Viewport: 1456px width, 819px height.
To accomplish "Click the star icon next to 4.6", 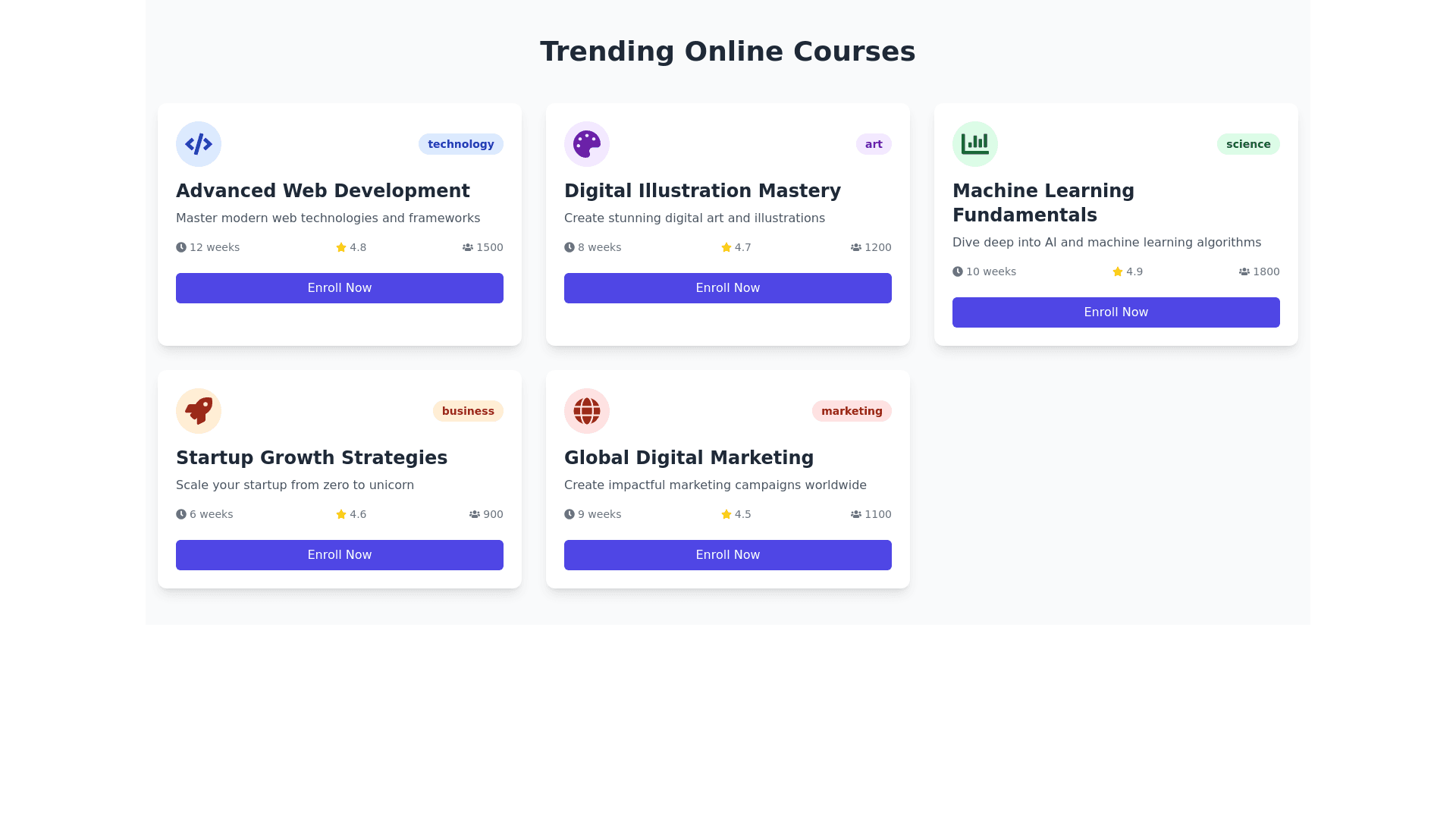I will point(341,514).
